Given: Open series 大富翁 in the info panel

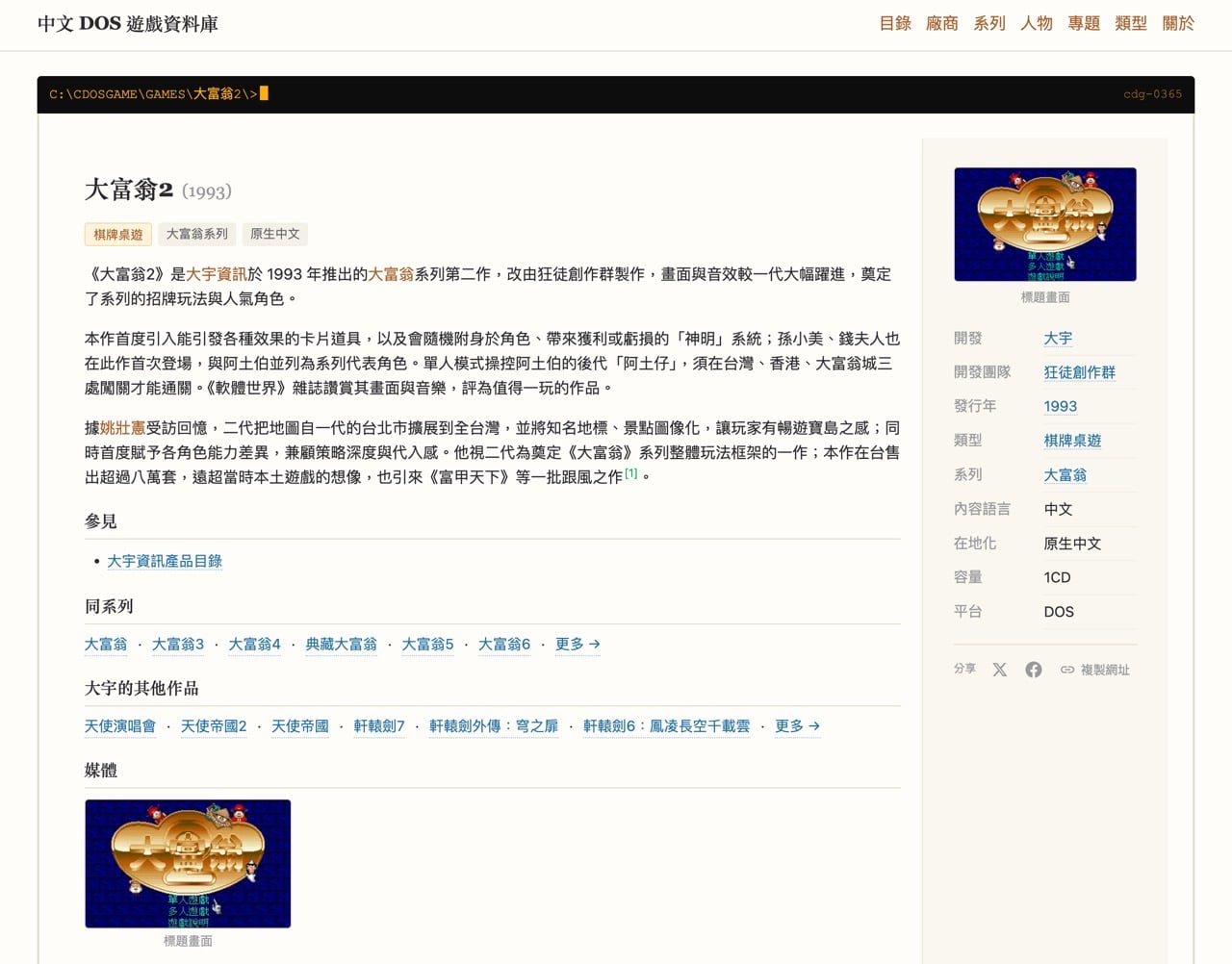Looking at the screenshot, I should [x=1065, y=474].
